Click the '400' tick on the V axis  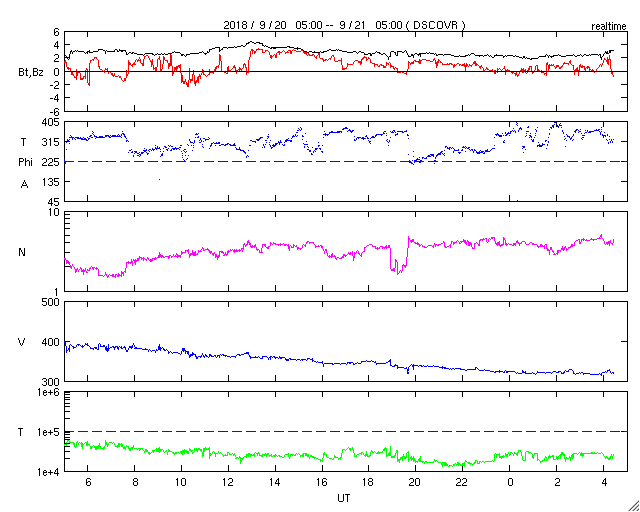point(51,342)
